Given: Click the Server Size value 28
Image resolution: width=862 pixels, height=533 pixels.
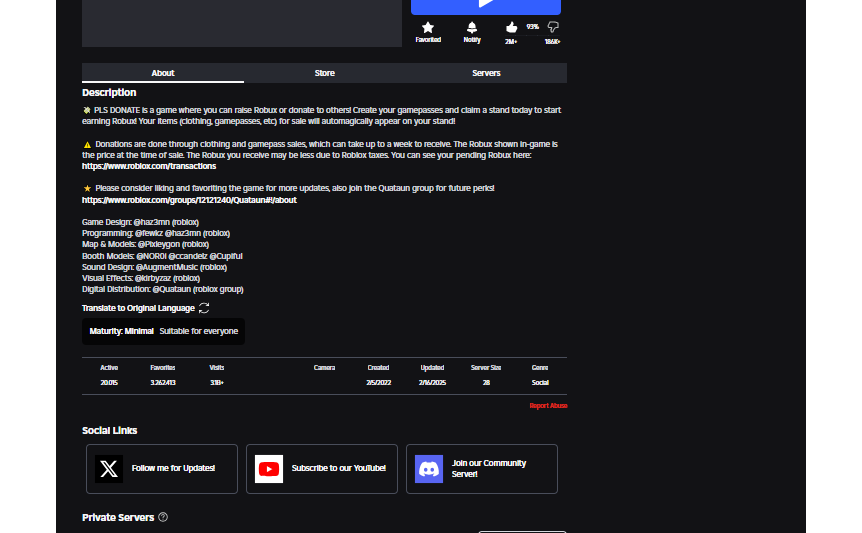Looking at the screenshot, I should point(486,382).
